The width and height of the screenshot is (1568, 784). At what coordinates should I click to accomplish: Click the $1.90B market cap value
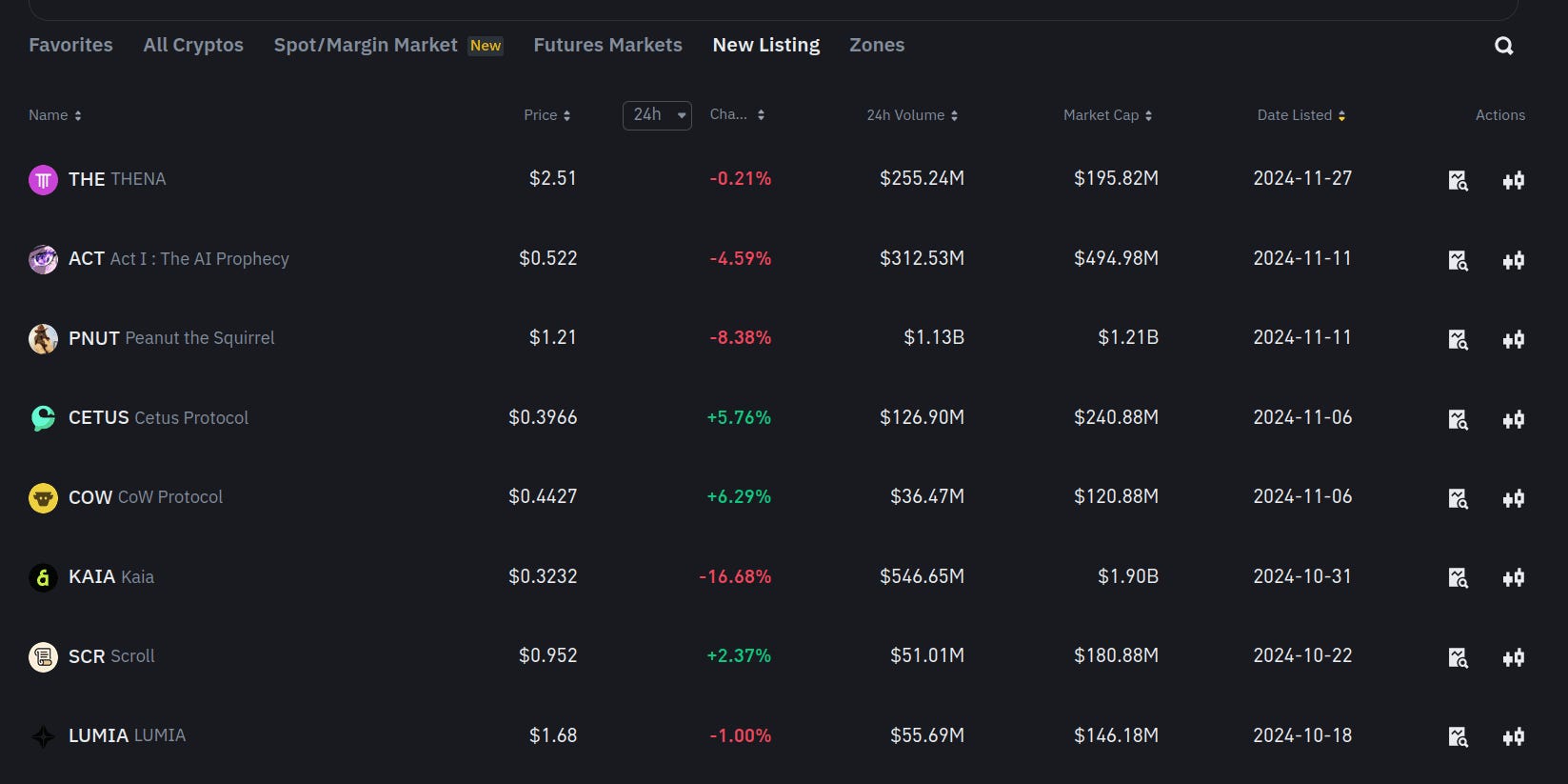tap(1128, 576)
